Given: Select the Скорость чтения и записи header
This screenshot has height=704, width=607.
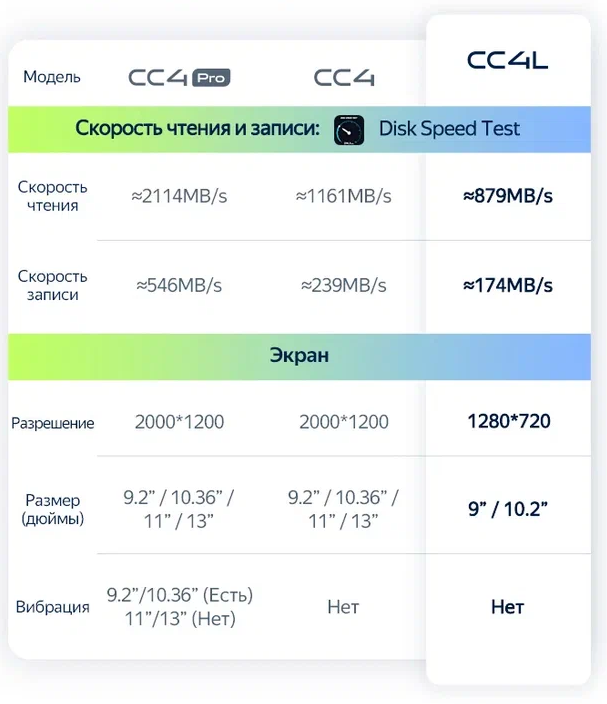Looking at the screenshot, I should coord(198,128).
